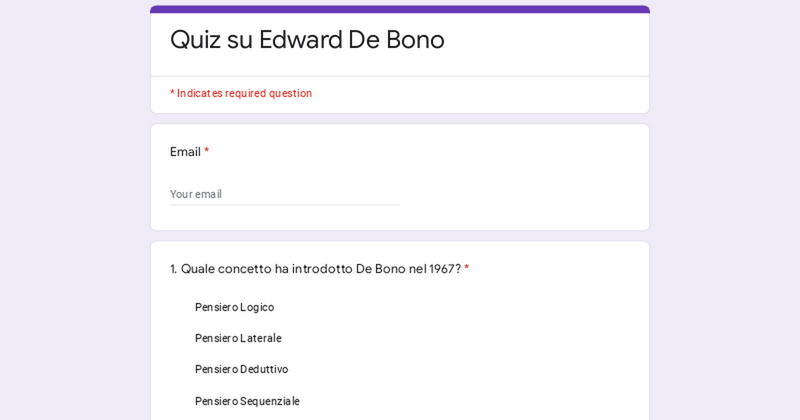Click asterisk before "Indicates required question"
800x420 pixels.
point(172,93)
